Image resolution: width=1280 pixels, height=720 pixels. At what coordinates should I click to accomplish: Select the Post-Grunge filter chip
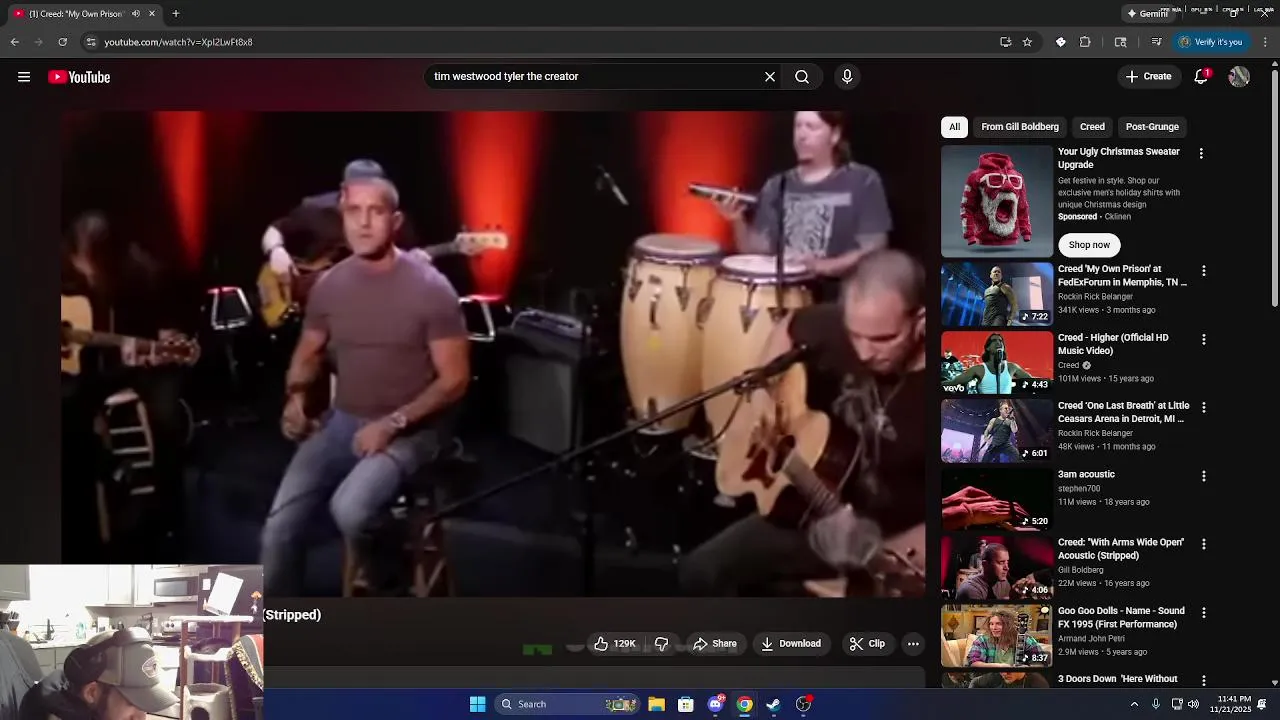pos(1152,127)
